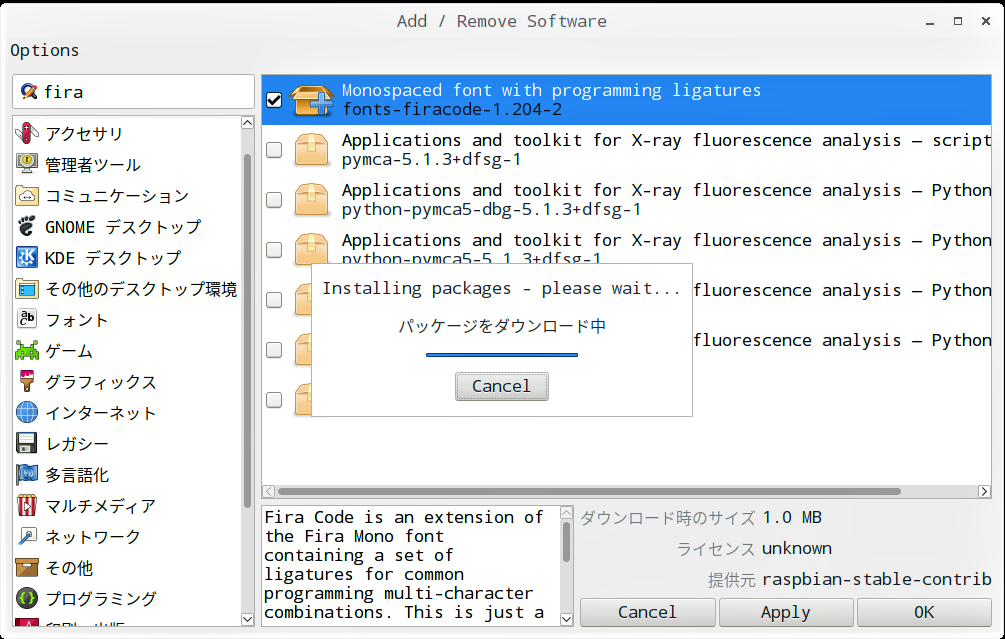Open the プログラミング braces icon

(x=26, y=599)
